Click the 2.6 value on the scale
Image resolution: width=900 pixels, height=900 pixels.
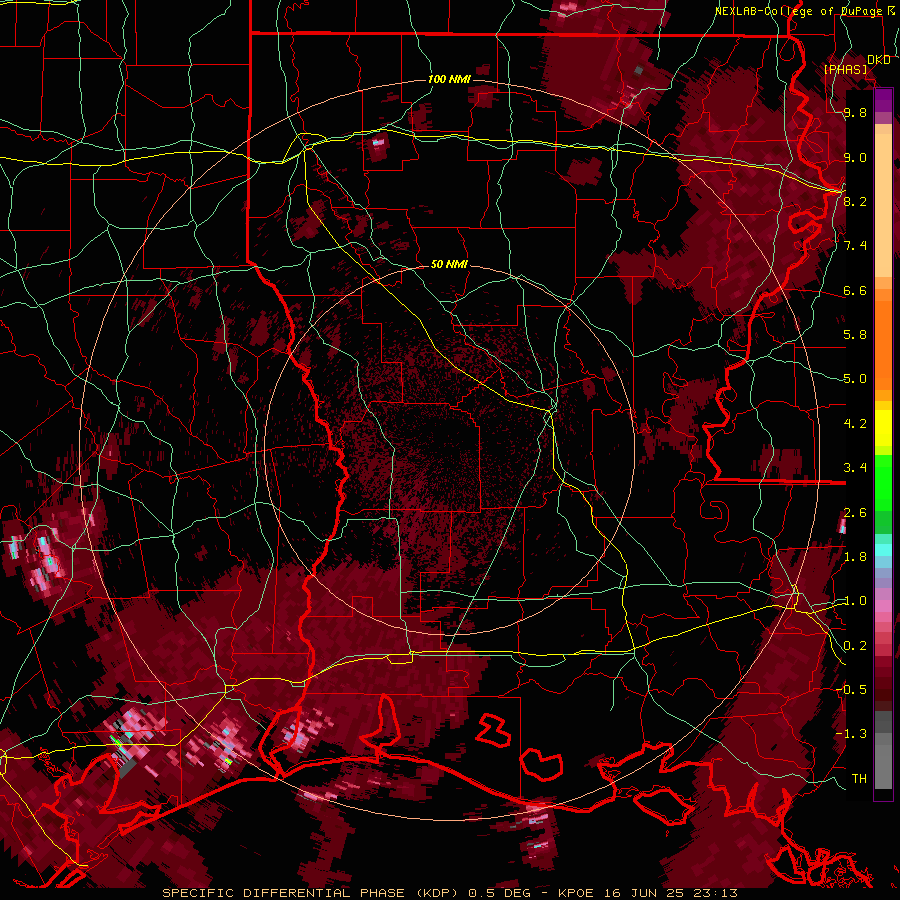pos(855,513)
